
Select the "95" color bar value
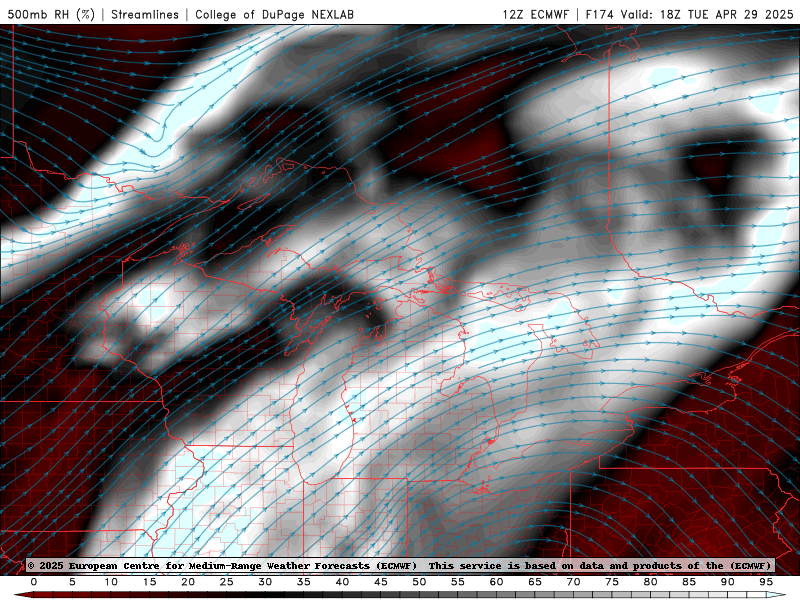(x=766, y=582)
